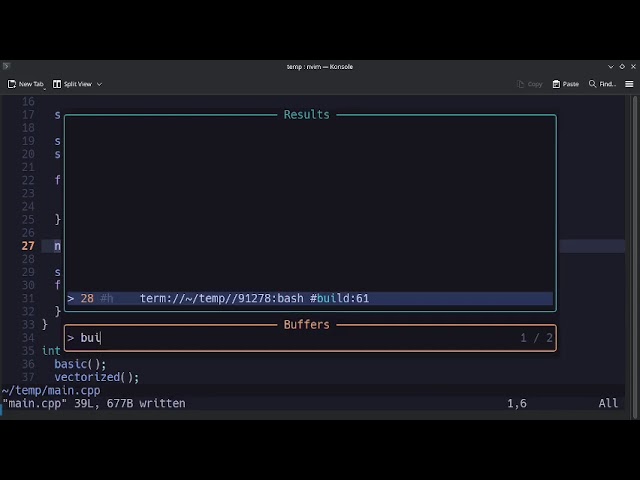Click the vectorized(); code line
640x480 pixels.
tap(97, 377)
